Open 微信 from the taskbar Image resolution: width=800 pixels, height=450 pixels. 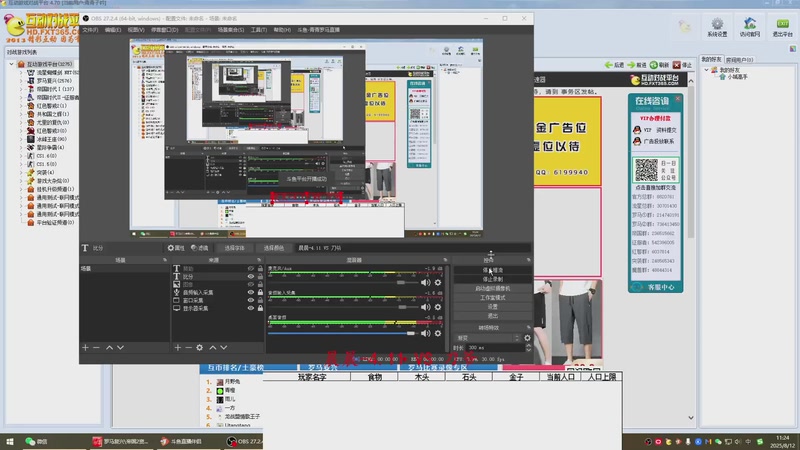[37, 441]
